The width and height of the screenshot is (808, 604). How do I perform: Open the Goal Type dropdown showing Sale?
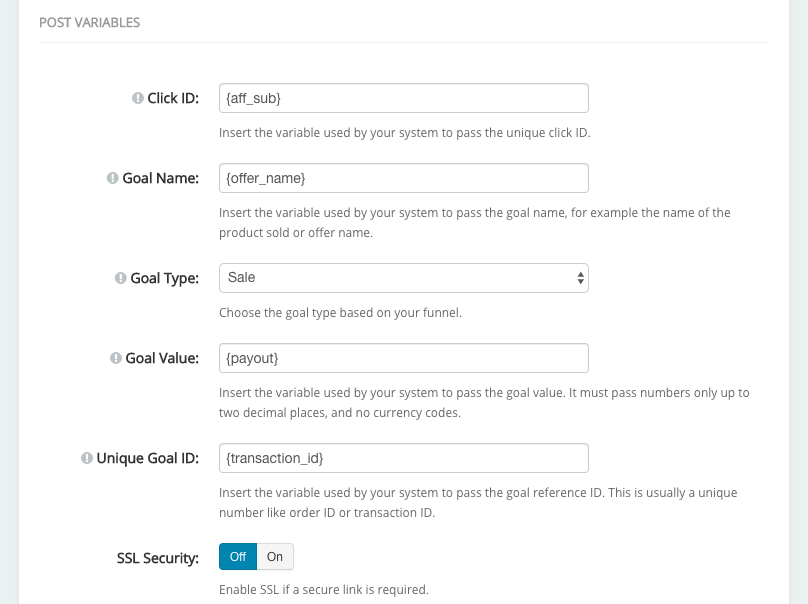click(x=403, y=278)
